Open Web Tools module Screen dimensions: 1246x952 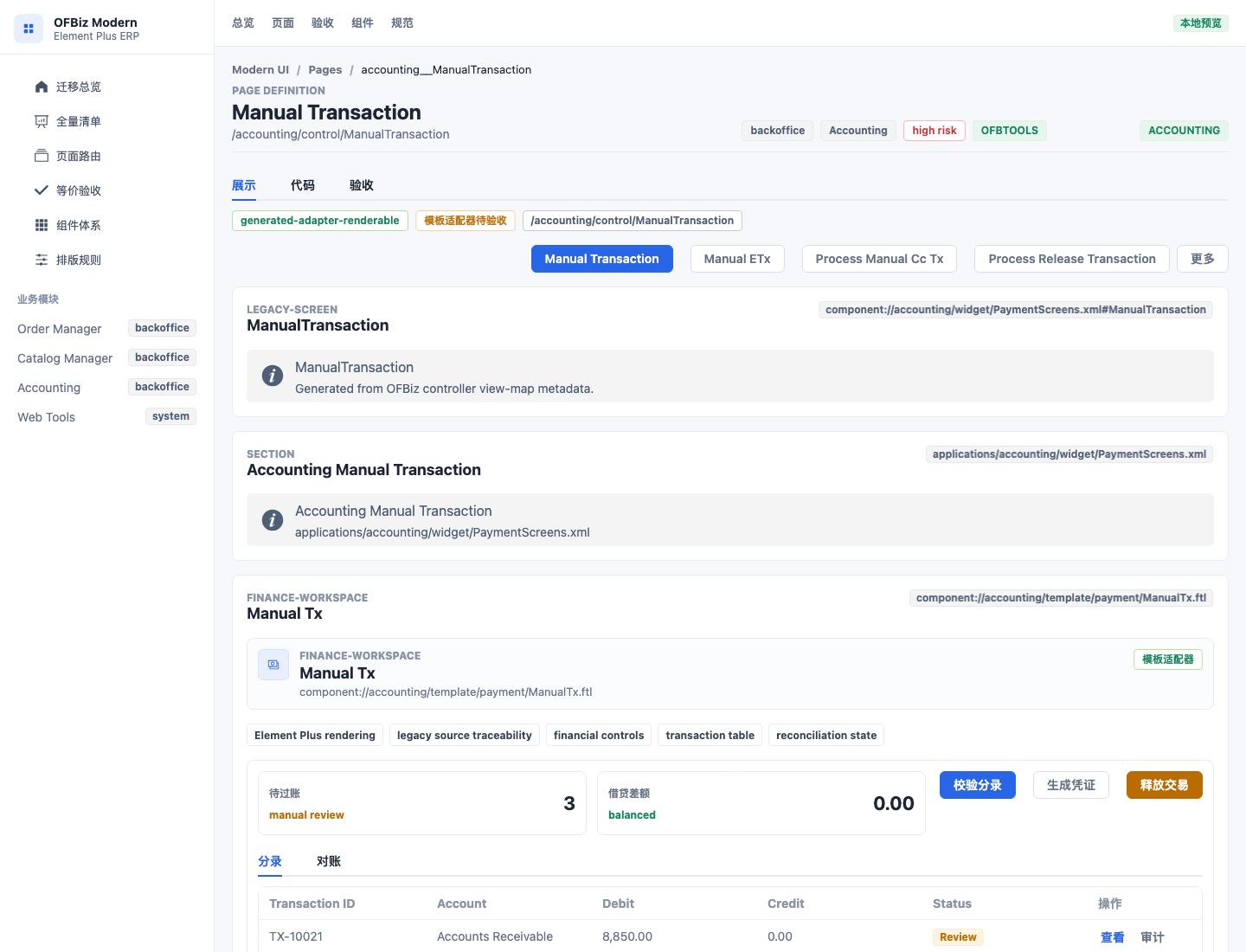coord(107,417)
